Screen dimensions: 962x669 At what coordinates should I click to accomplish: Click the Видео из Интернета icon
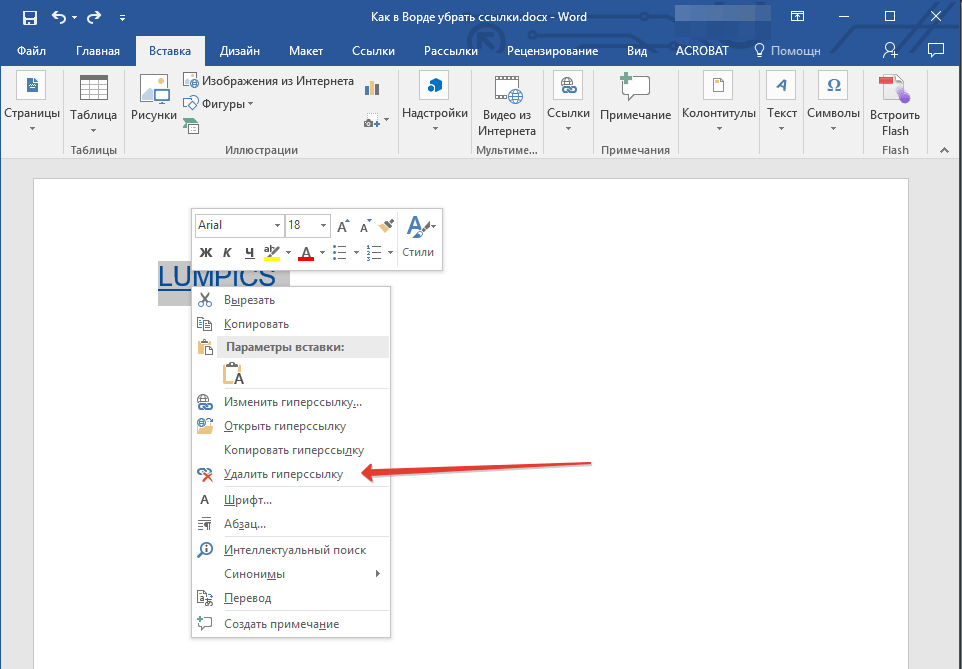click(x=506, y=105)
